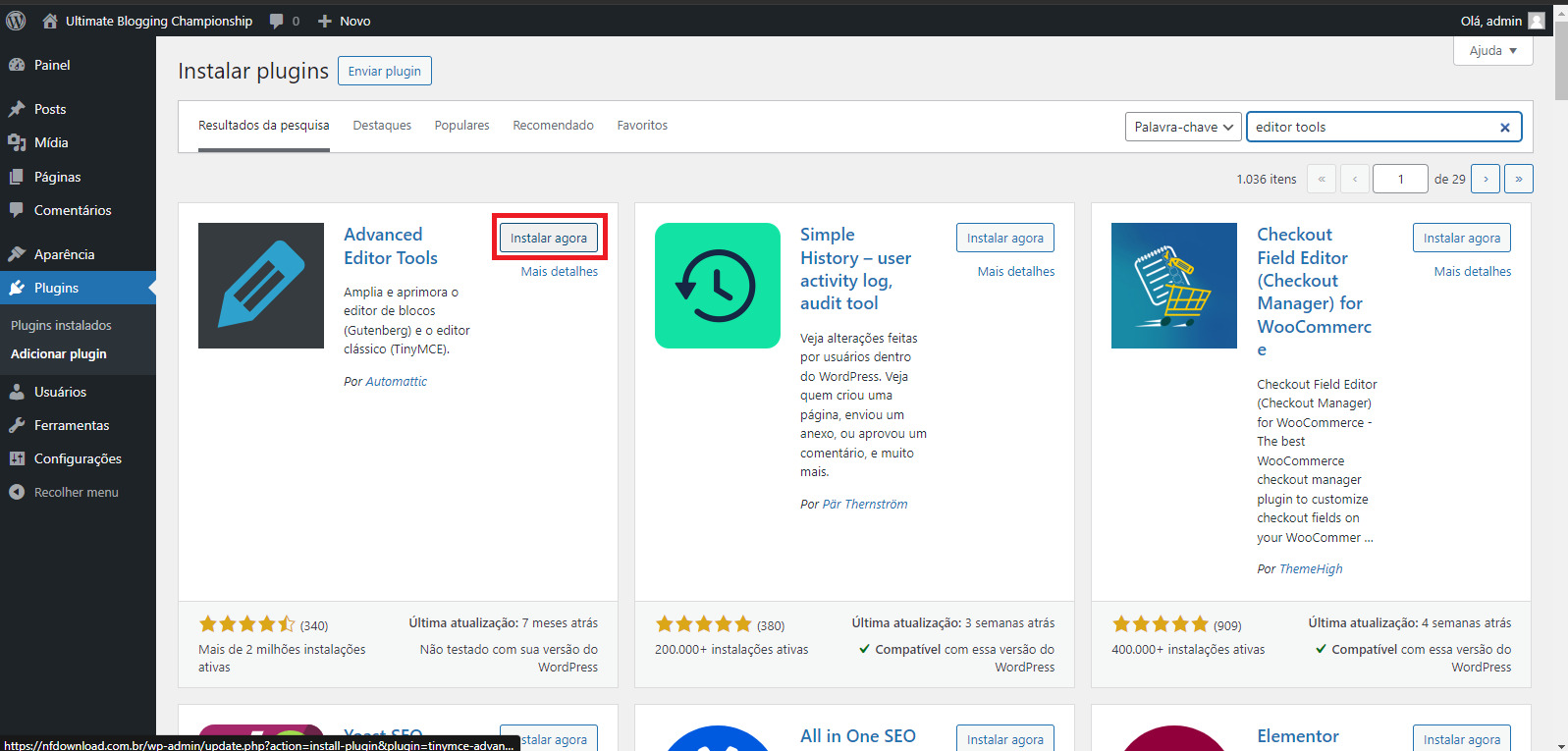Screen dimensions: 1568x751
Task: Switch to the Favoritos tab
Action: (642, 126)
